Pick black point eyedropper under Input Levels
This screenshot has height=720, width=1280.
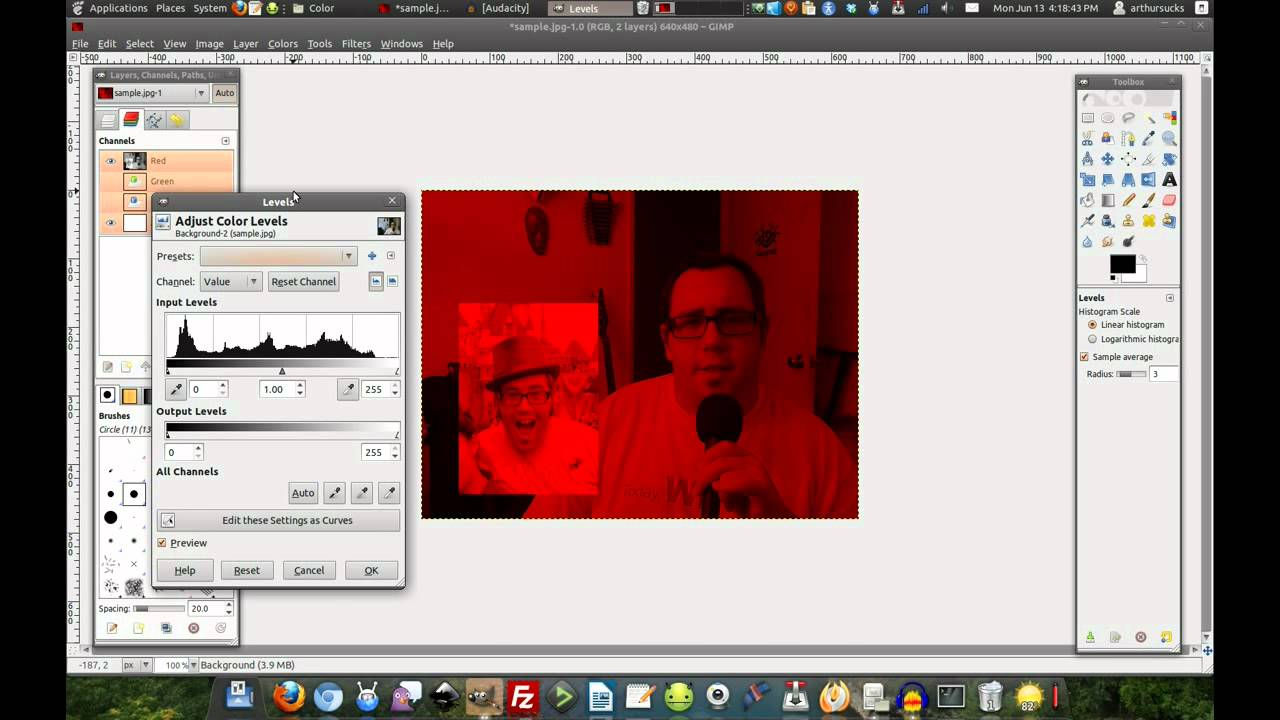tap(175, 389)
